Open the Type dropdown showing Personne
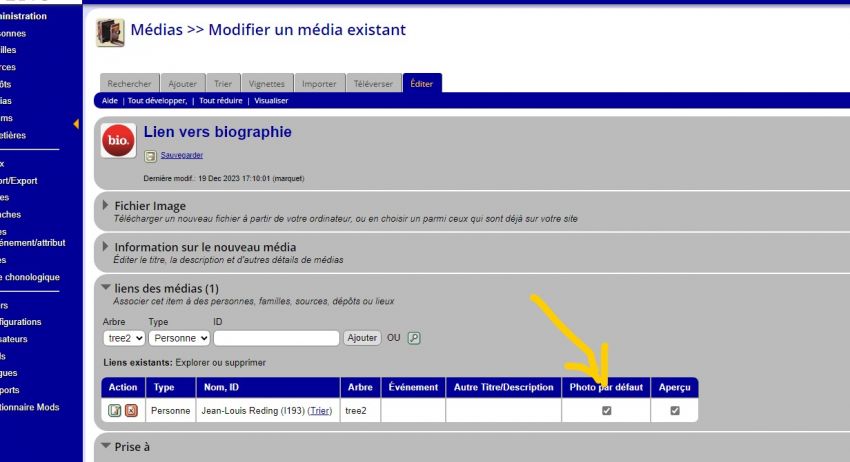Image resolution: width=850 pixels, height=462 pixels. pos(179,338)
